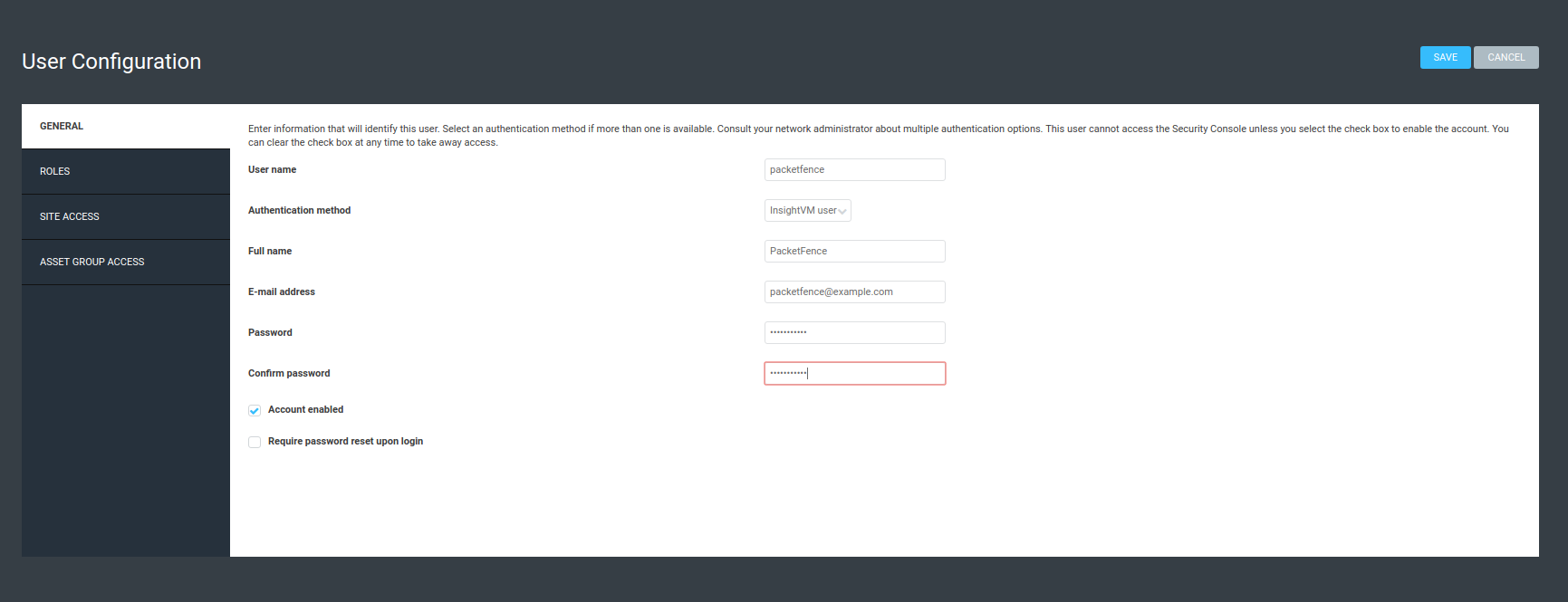
Task: Open the Authentication method dropdown
Action: click(806, 210)
